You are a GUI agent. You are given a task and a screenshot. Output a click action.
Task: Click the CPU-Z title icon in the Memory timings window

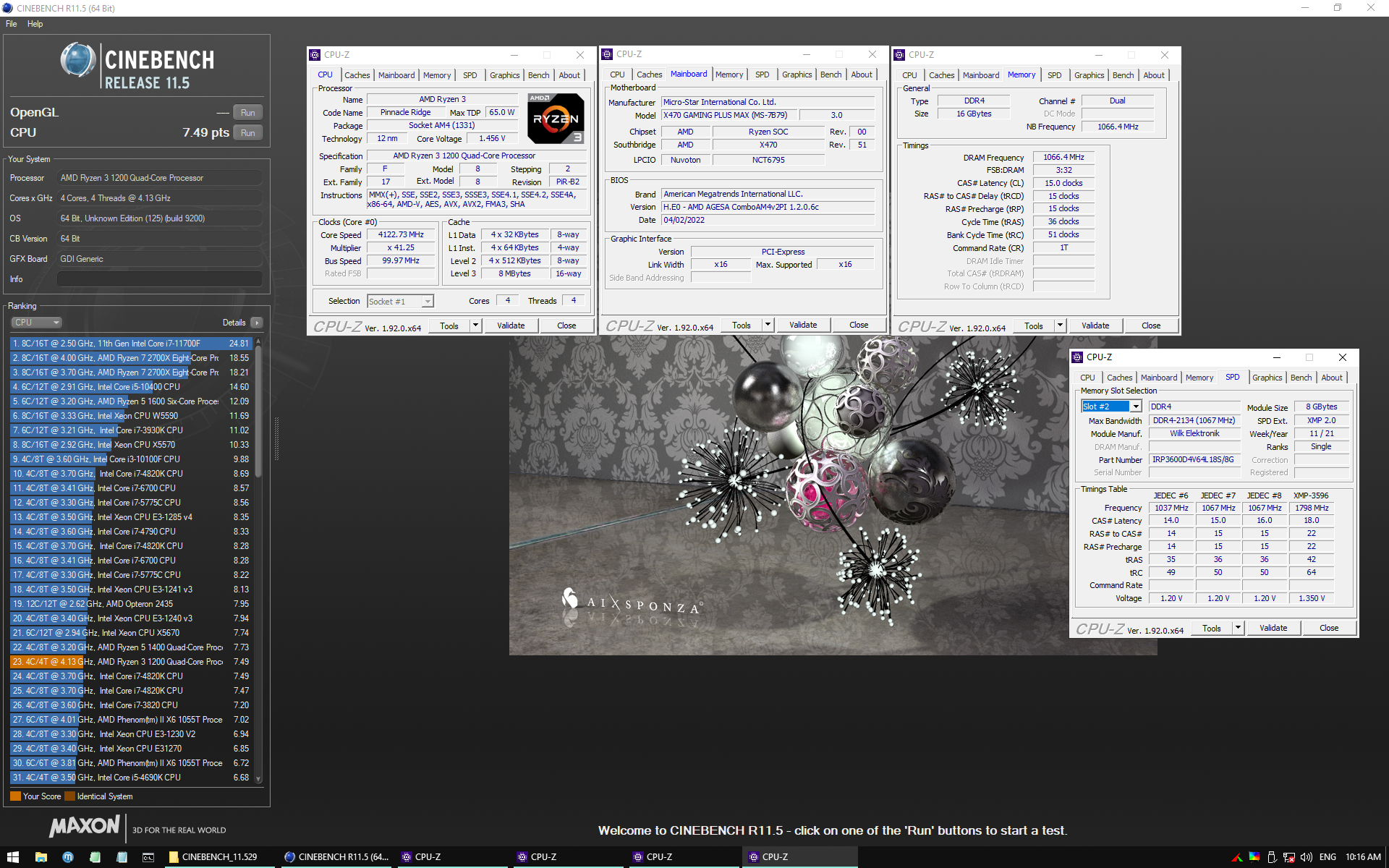click(899, 55)
